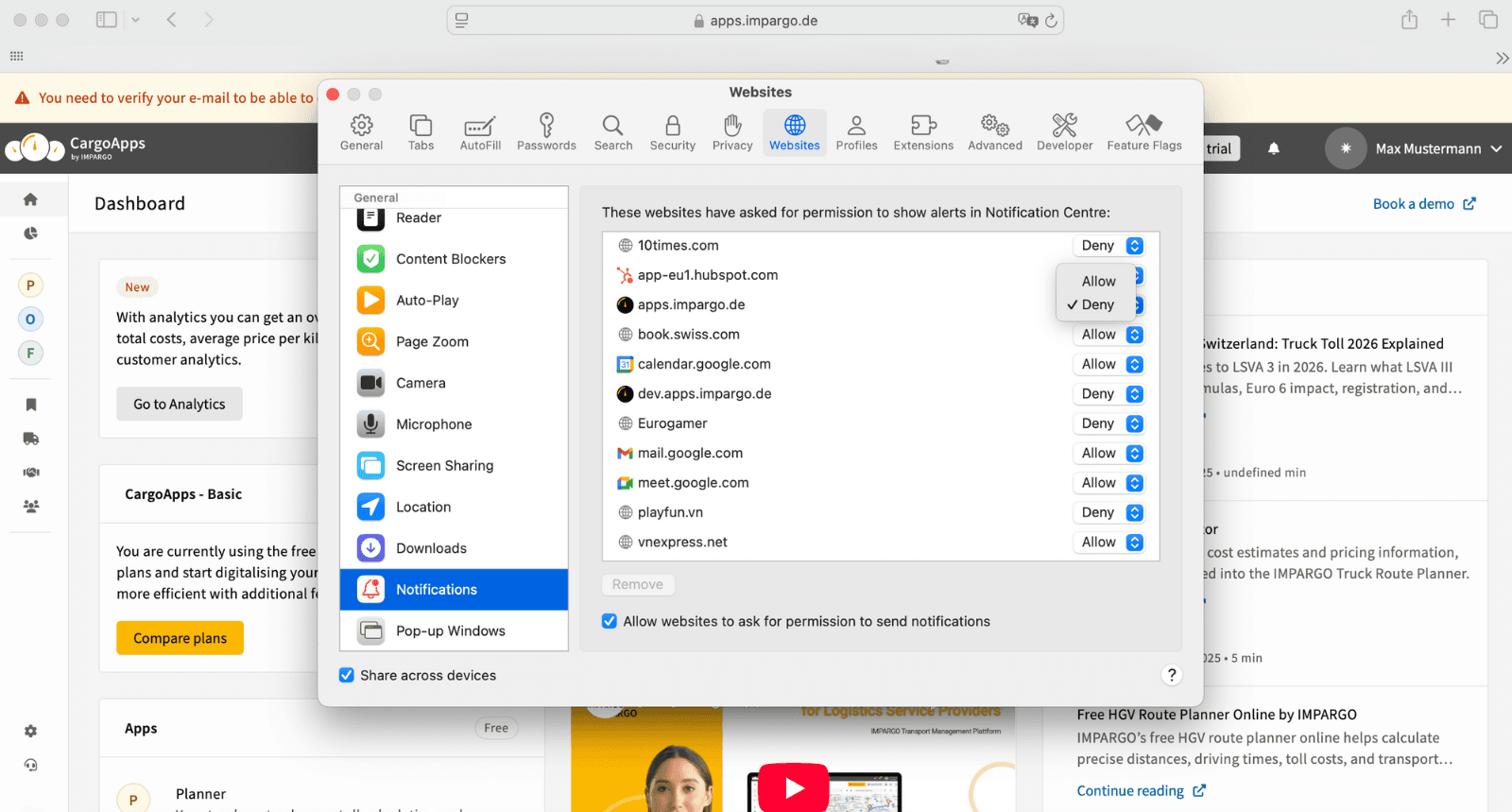Open the help question mark button

click(x=1172, y=675)
